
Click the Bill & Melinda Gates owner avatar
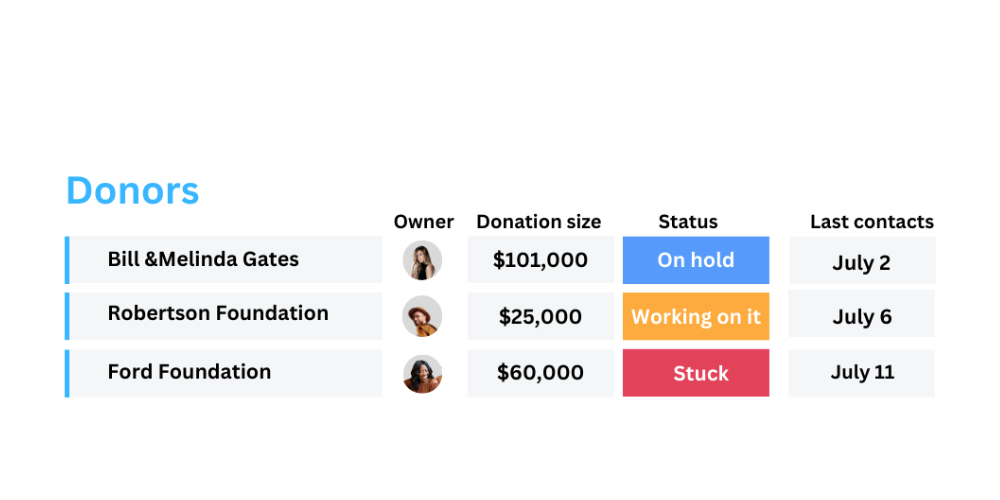click(x=422, y=260)
